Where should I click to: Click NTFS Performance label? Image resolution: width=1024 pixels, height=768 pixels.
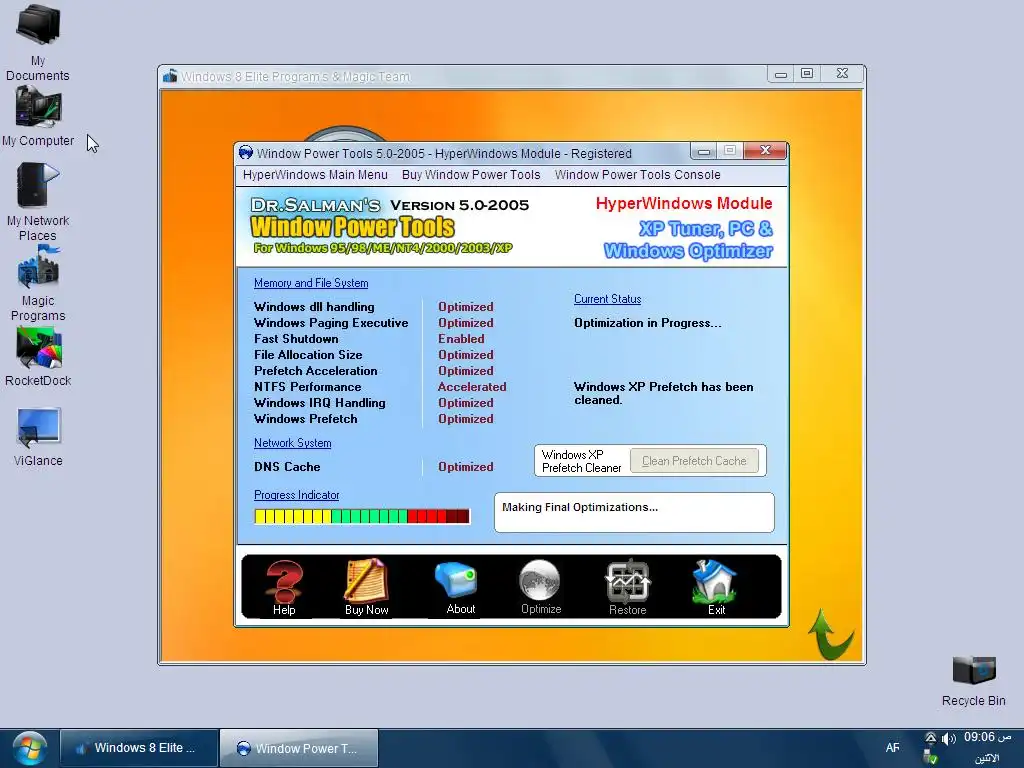coord(307,387)
